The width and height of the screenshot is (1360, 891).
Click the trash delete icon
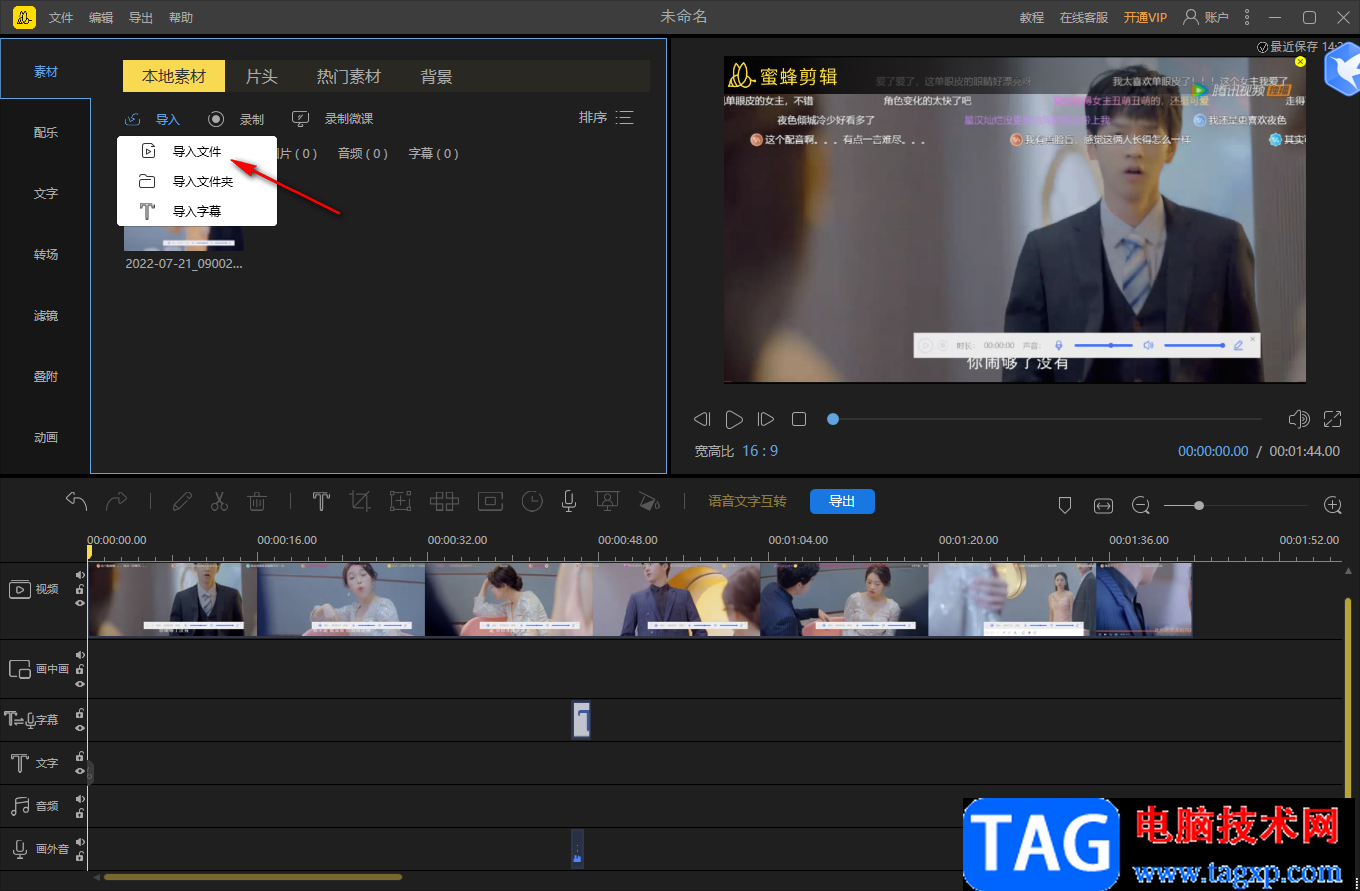click(257, 501)
